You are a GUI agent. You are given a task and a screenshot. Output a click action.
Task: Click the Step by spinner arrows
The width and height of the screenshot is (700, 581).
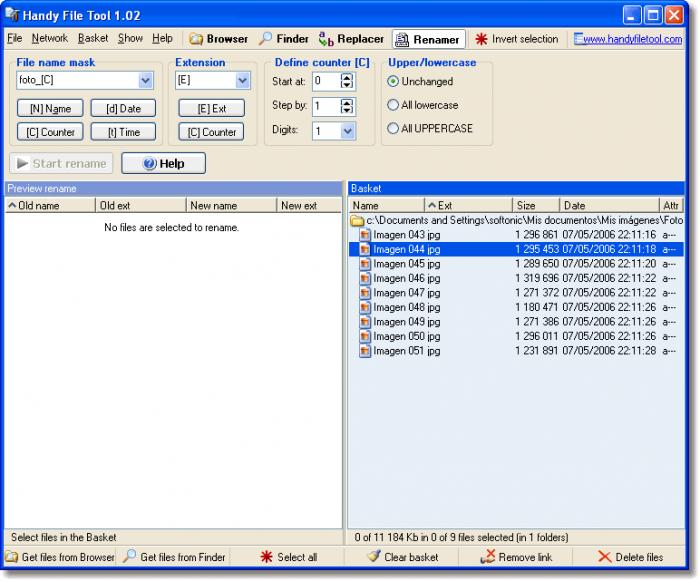click(x=347, y=106)
